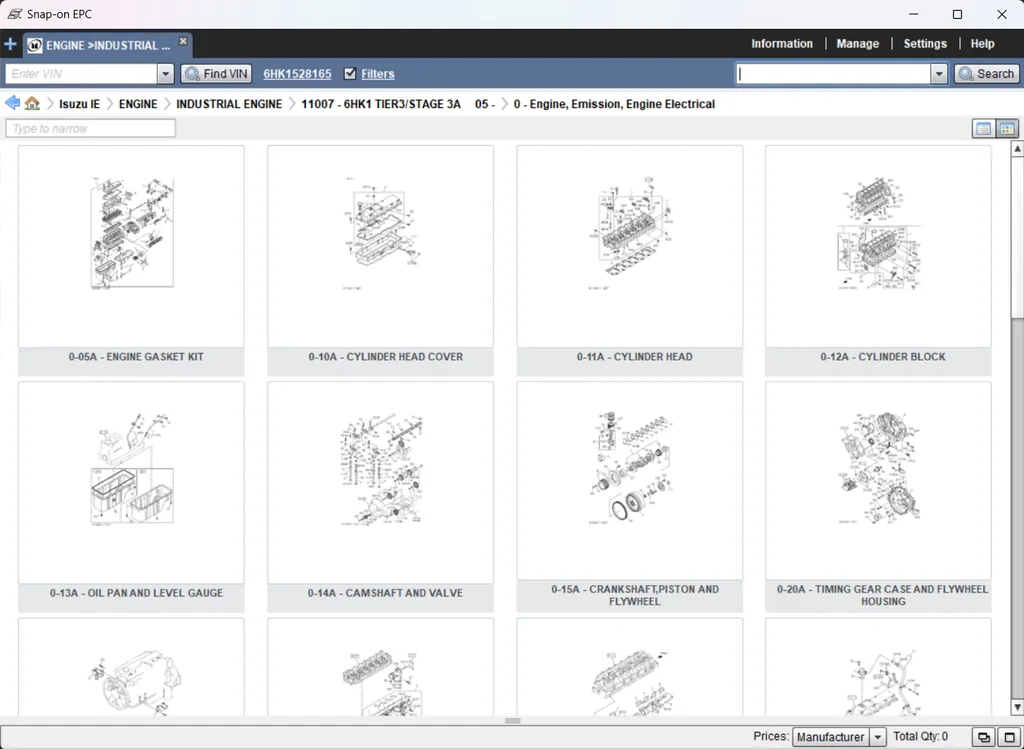The width and height of the screenshot is (1024, 749).
Task: Select INDUSTRIAL ENGINE breadcrumb
Action: [229, 104]
